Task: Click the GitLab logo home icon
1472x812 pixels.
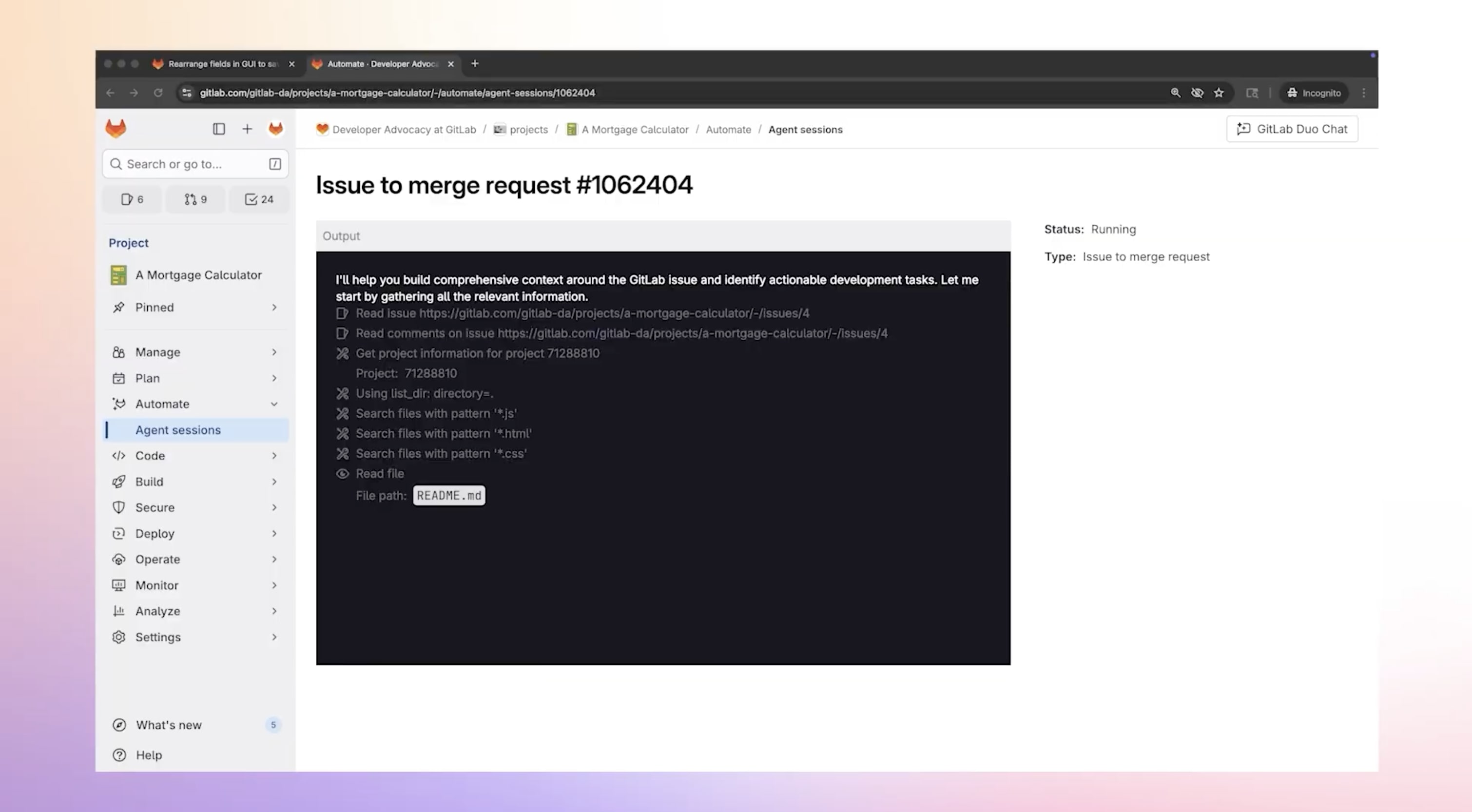Action: 116,129
